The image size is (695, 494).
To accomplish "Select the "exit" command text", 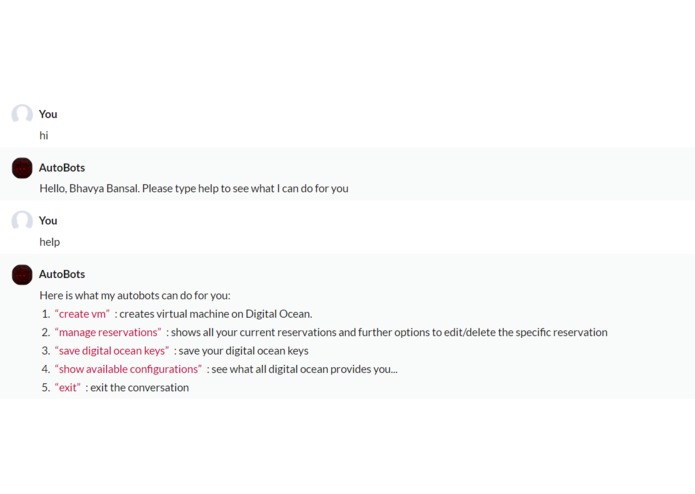I will [x=68, y=388].
